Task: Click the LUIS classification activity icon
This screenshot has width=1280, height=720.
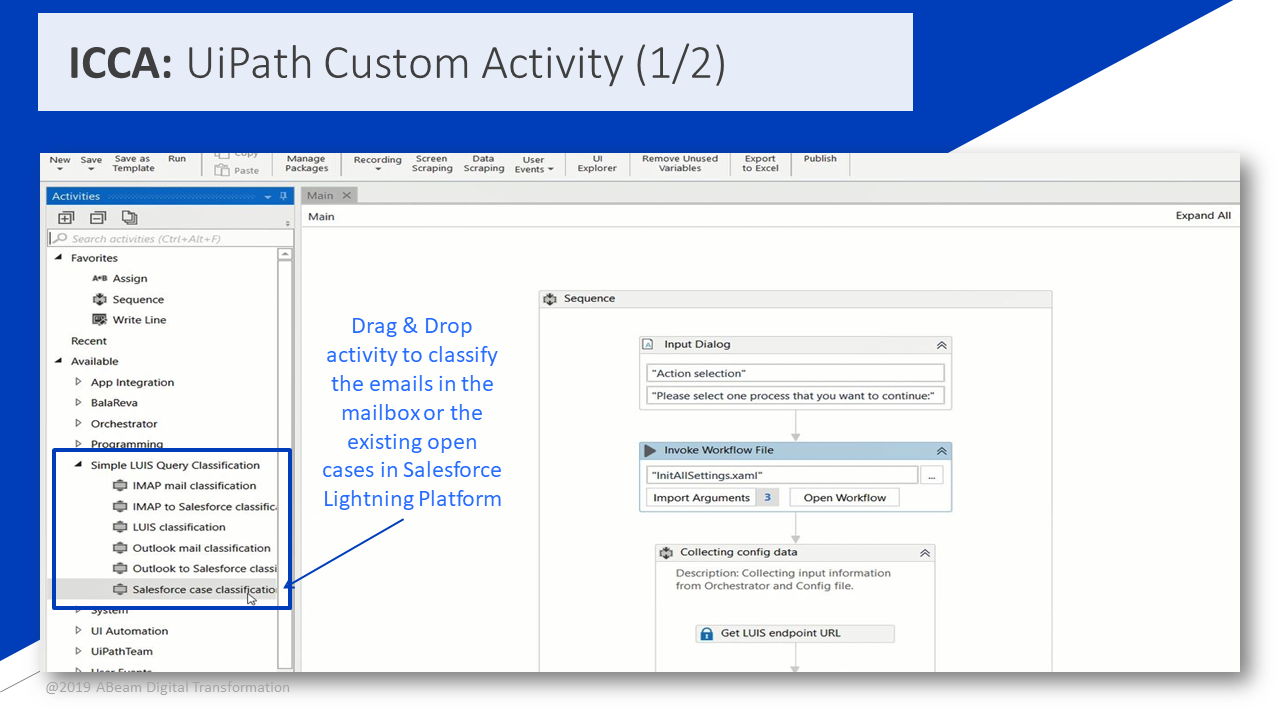Action: (x=120, y=527)
